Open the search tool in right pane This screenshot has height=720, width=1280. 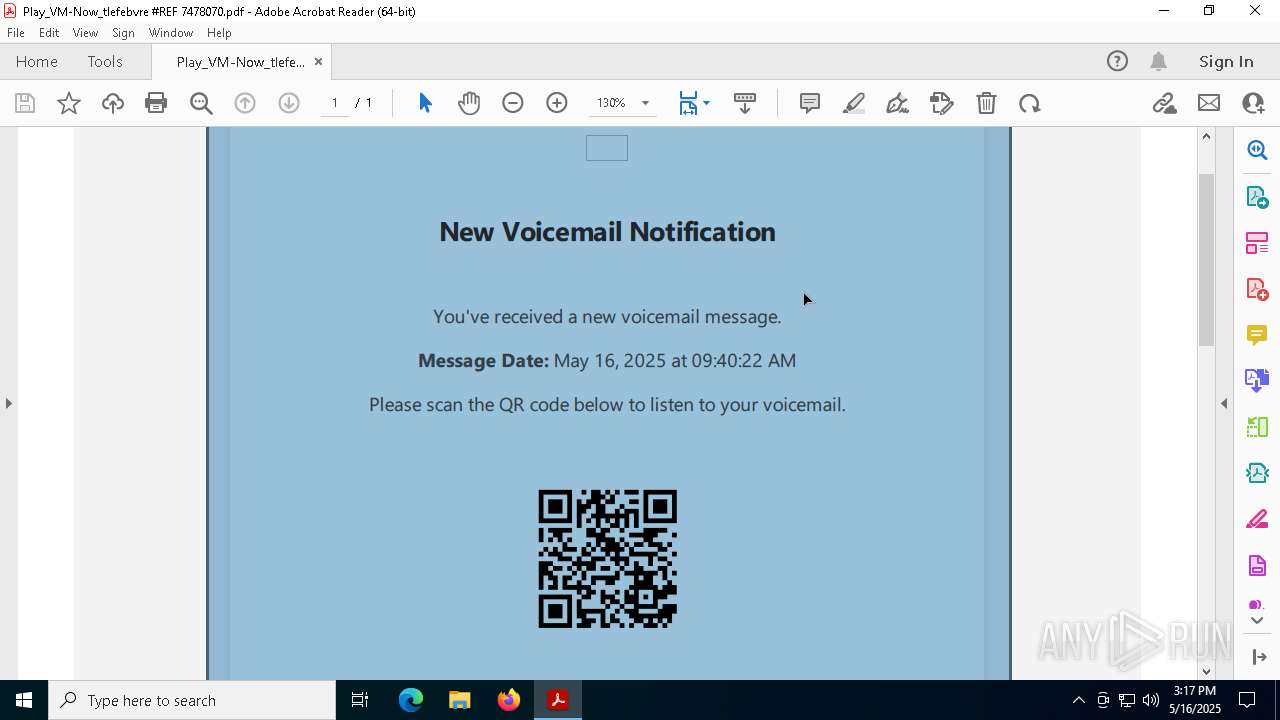pyautogui.click(x=1257, y=150)
